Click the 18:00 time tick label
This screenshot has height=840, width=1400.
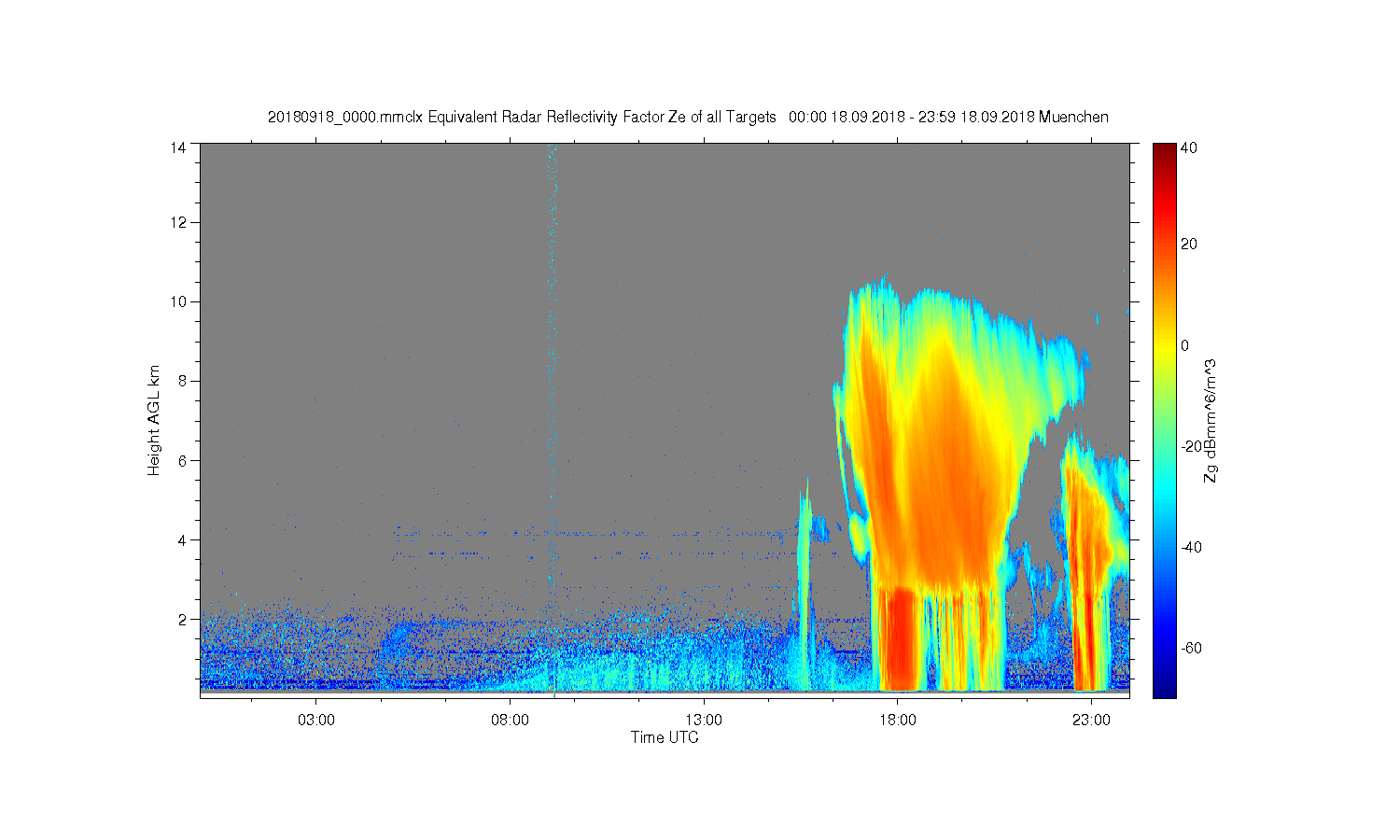pyautogui.click(x=897, y=721)
